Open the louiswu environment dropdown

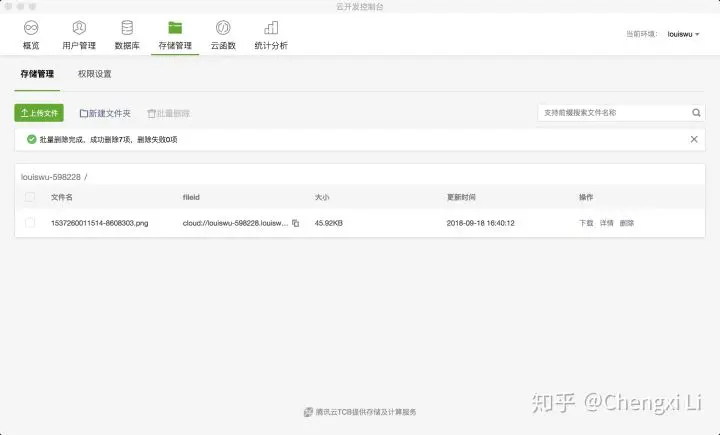point(683,34)
